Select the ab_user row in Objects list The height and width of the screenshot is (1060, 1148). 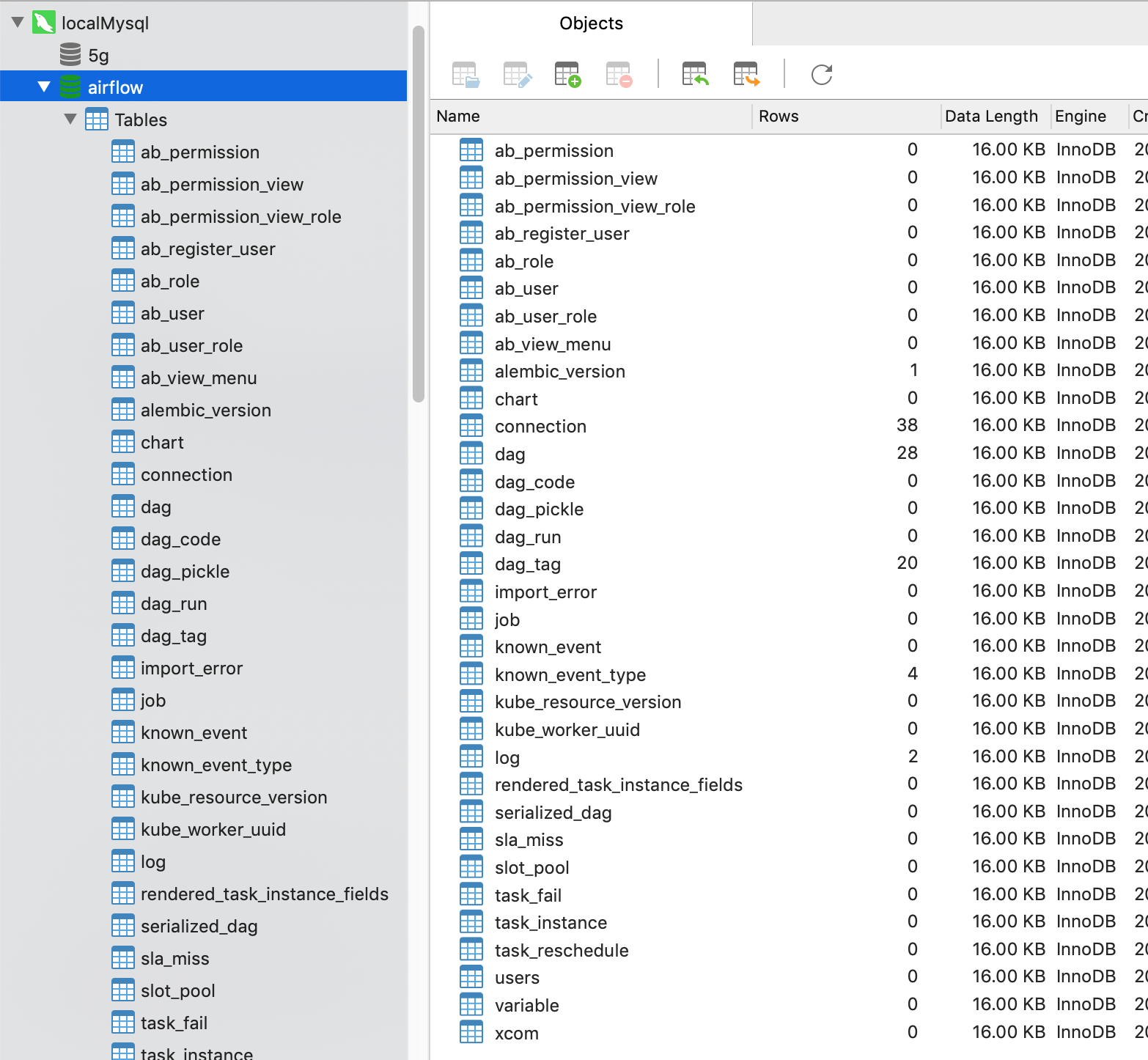click(789, 288)
